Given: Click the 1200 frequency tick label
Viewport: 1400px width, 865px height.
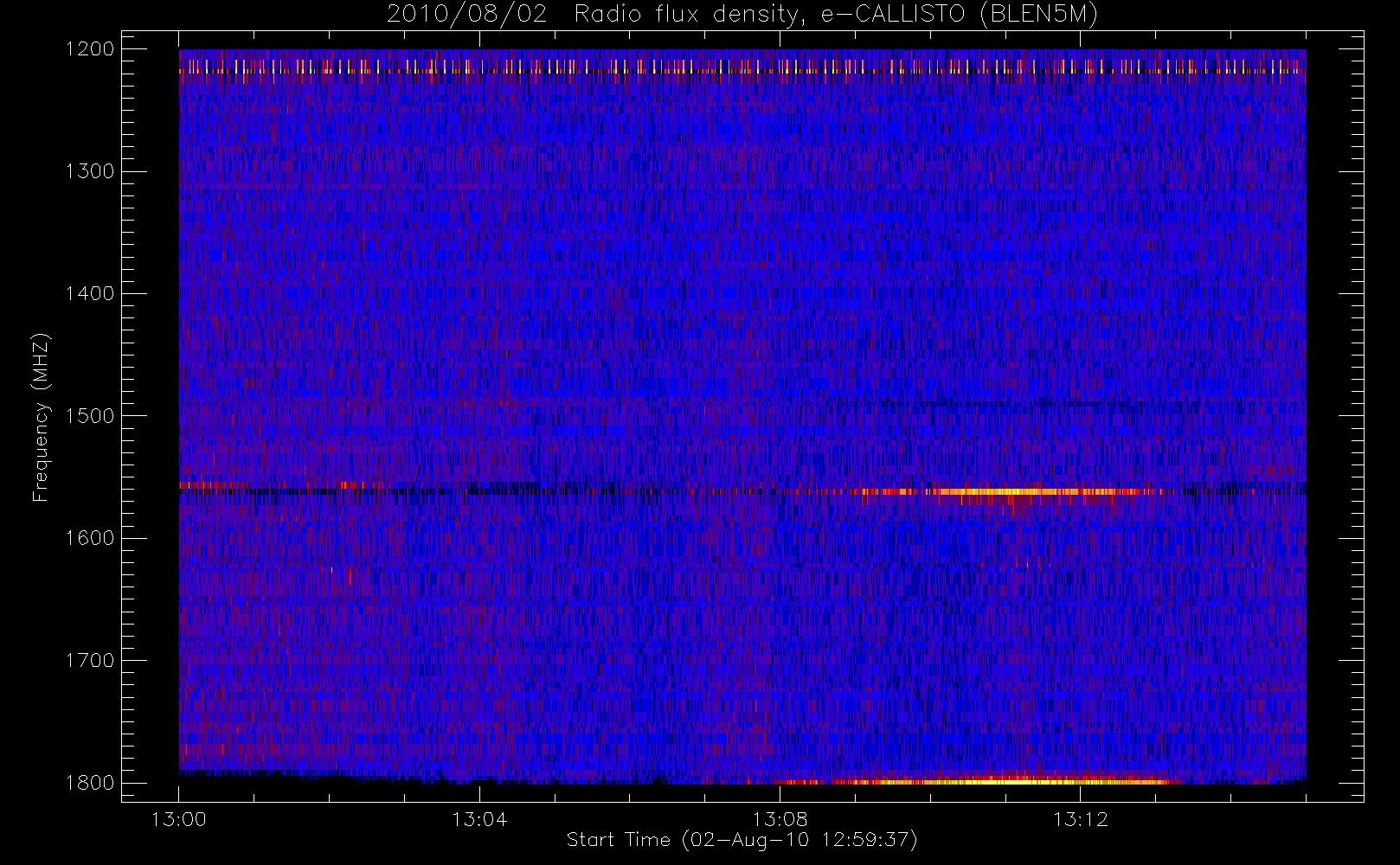Looking at the screenshot, I should tap(90, 49).
